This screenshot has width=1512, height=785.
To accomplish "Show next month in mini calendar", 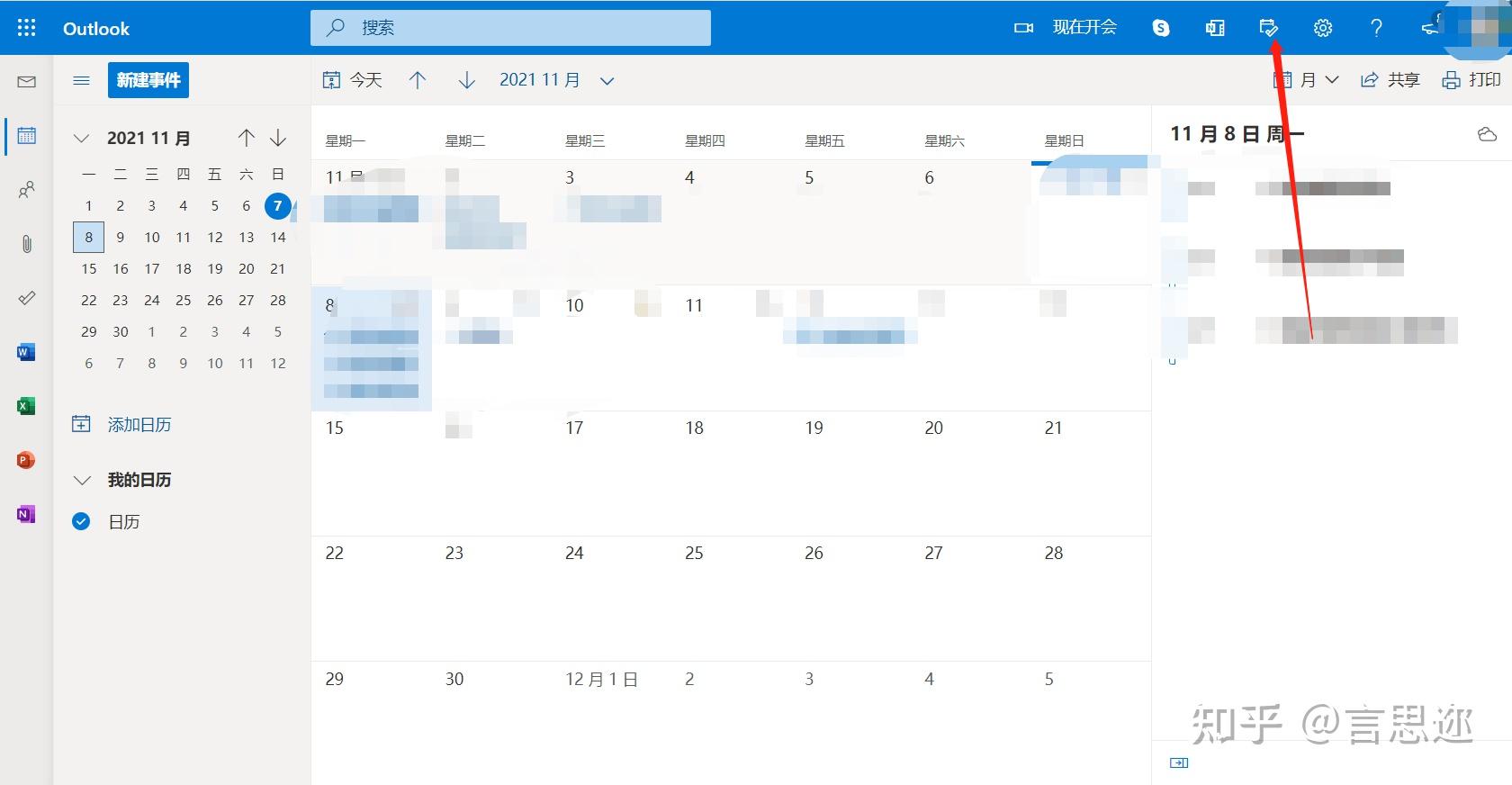I will click(x=278, y=138).
